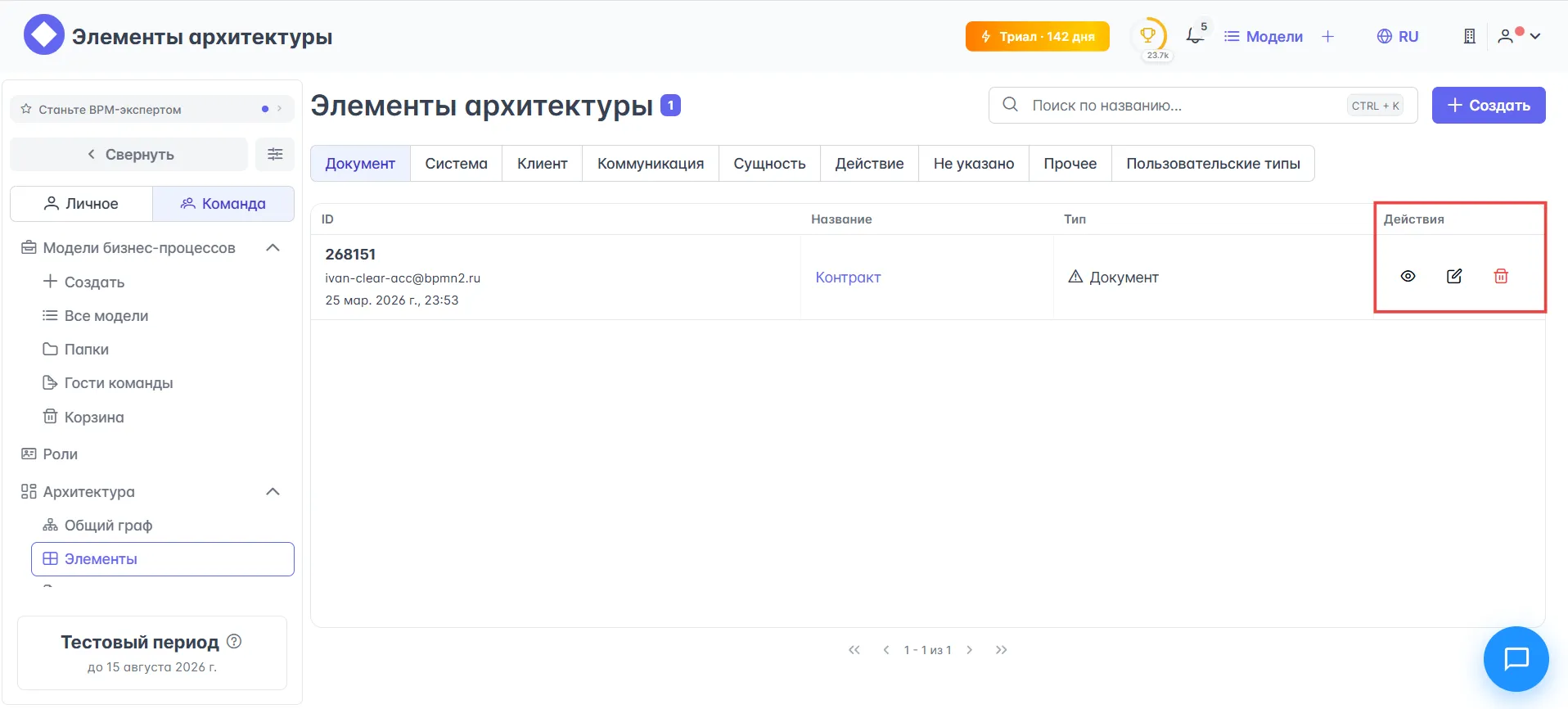This screenshot has width=1568, height=709.
Task: Click the Создать button
Action: click(1488, 106)
